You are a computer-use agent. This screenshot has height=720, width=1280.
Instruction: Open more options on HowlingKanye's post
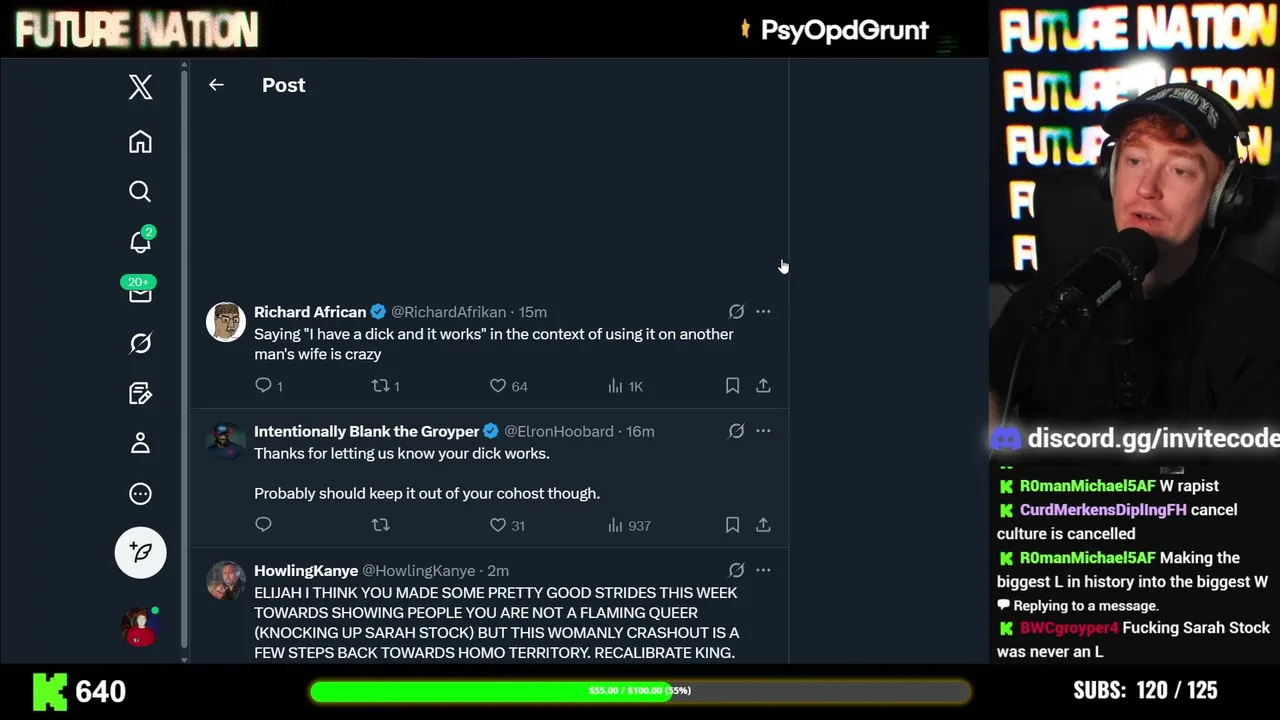763,570
